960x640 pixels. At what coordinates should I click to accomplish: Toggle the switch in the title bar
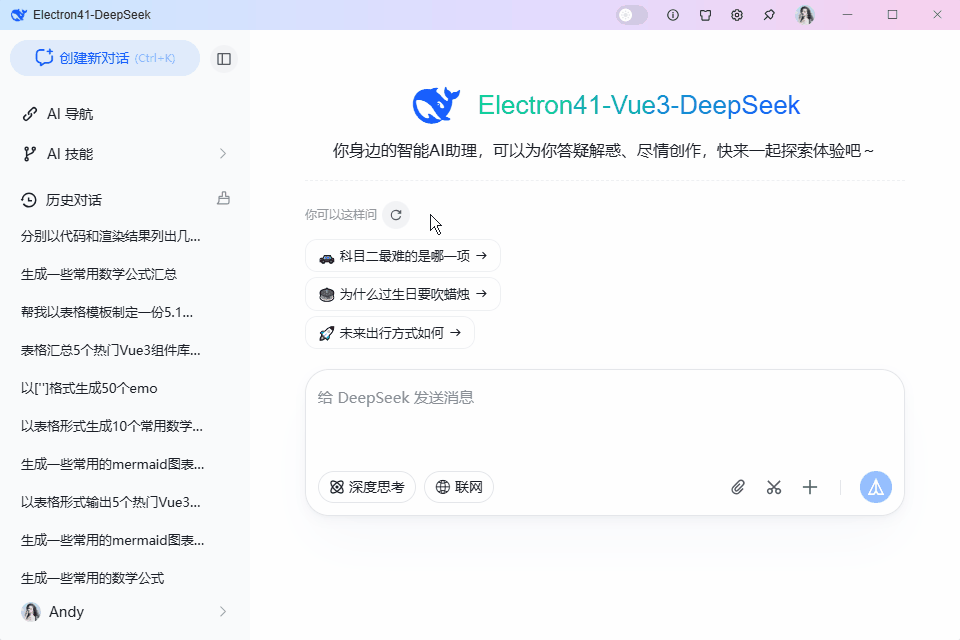pyautogui.click(x=631, y=15)
